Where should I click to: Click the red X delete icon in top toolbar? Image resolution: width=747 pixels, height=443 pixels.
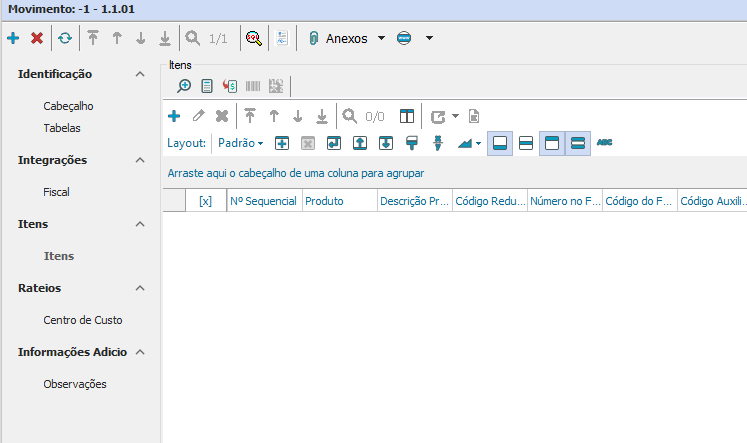(37, 38)
